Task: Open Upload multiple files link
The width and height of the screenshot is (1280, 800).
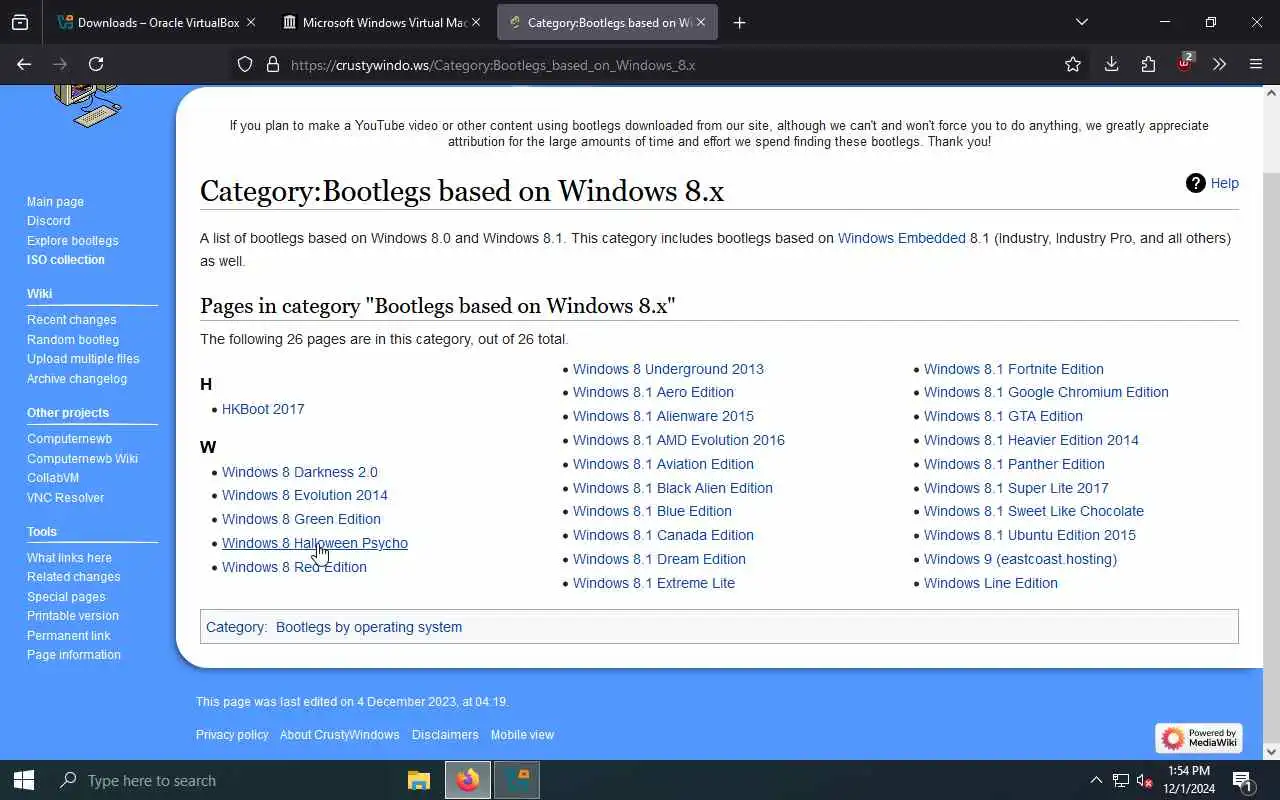Action: (x=83, y=359)
